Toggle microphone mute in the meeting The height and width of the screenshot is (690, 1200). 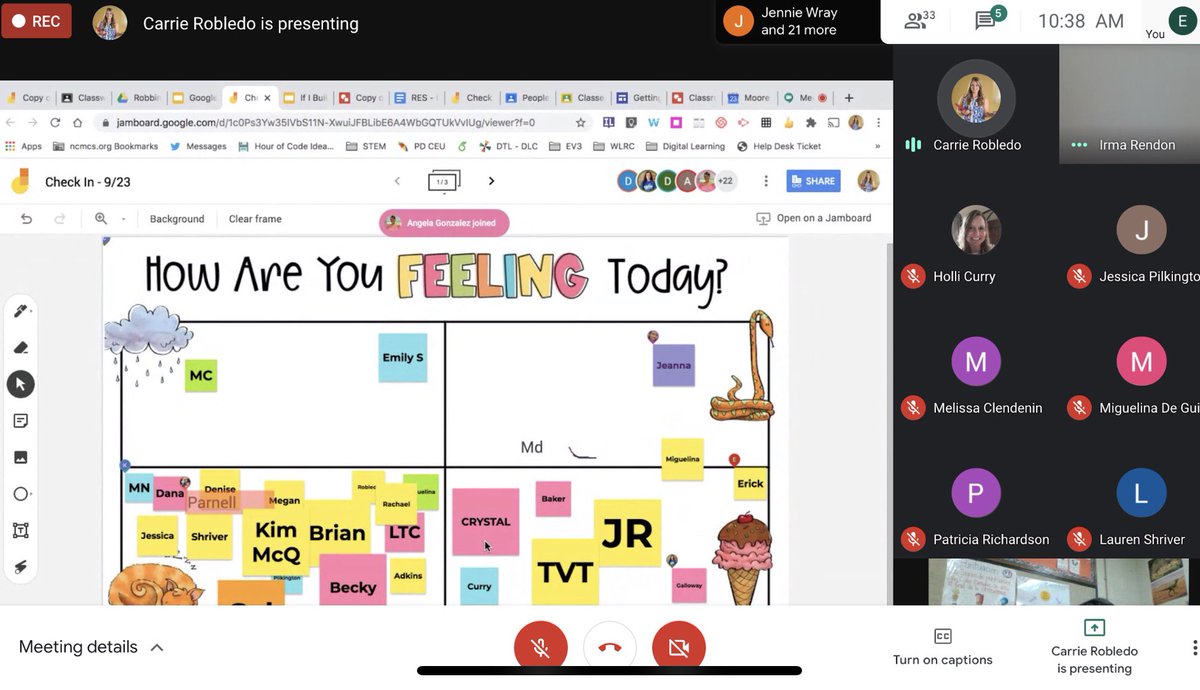[541, 648]
